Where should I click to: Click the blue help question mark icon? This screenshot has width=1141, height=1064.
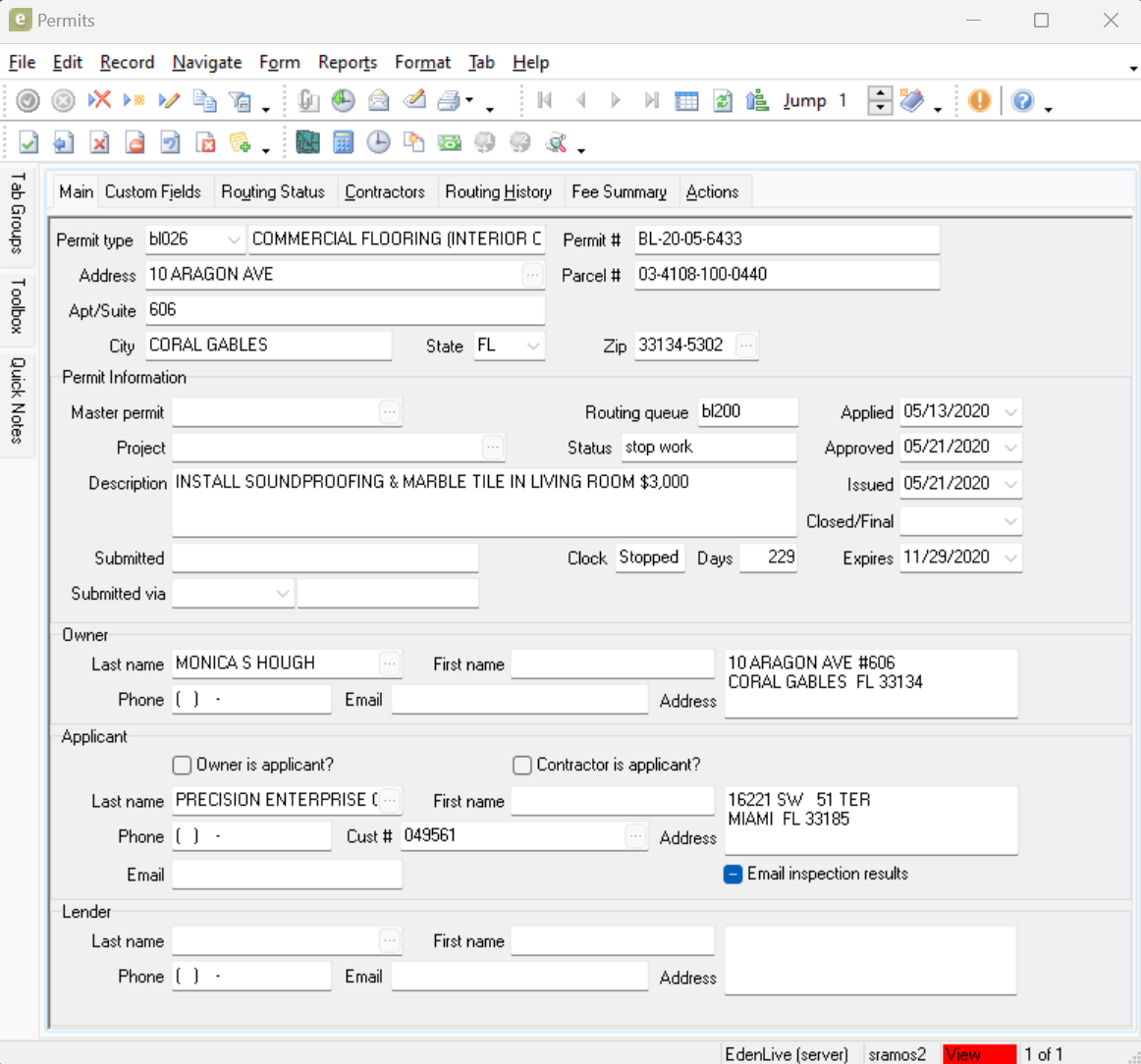coord(1022,100)
